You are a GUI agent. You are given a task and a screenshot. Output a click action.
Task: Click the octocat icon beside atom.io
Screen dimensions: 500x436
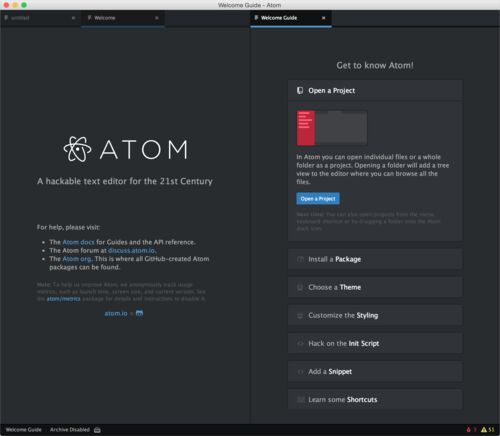point(139,313)
